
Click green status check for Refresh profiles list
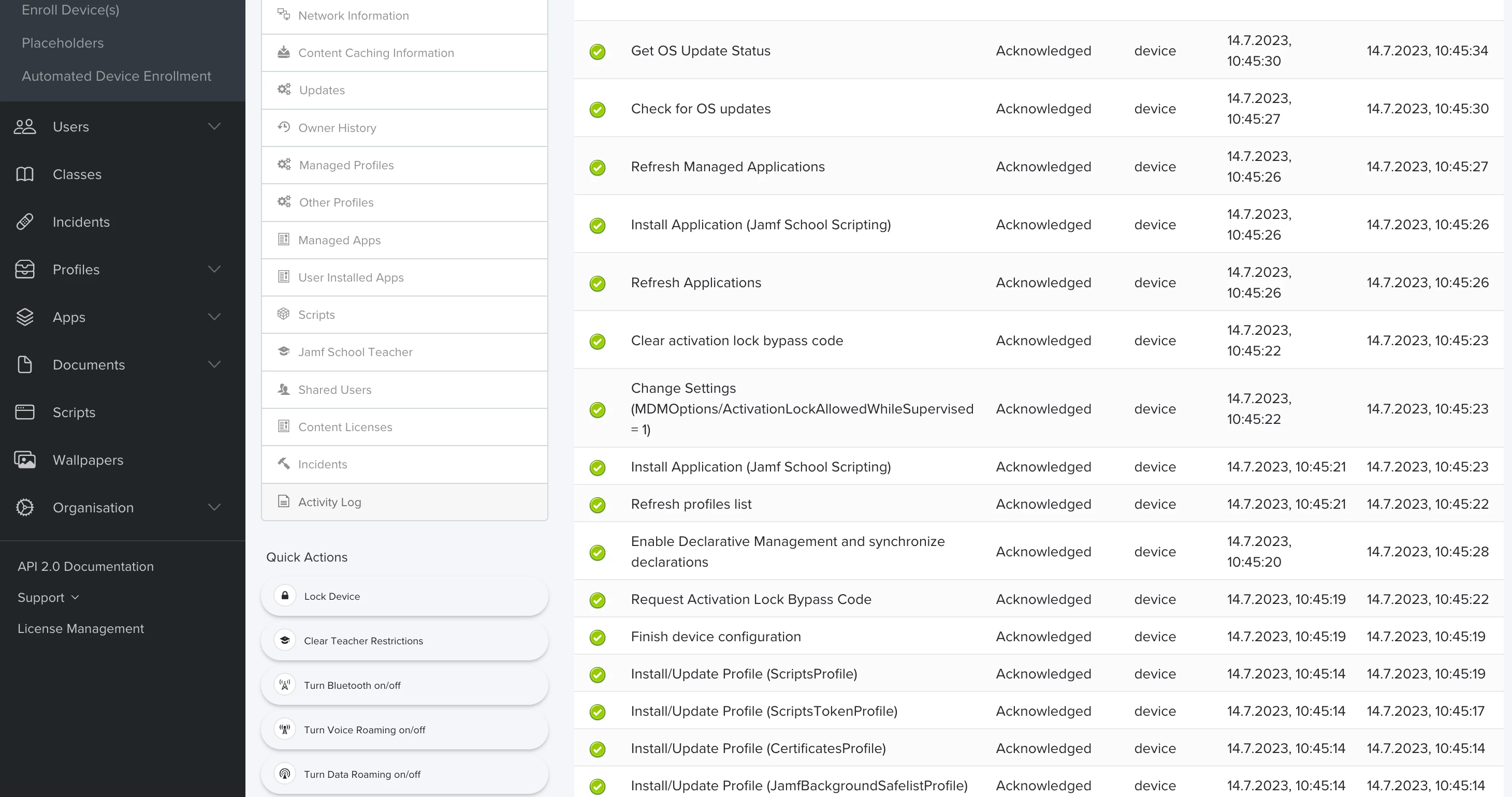point(598,505)
